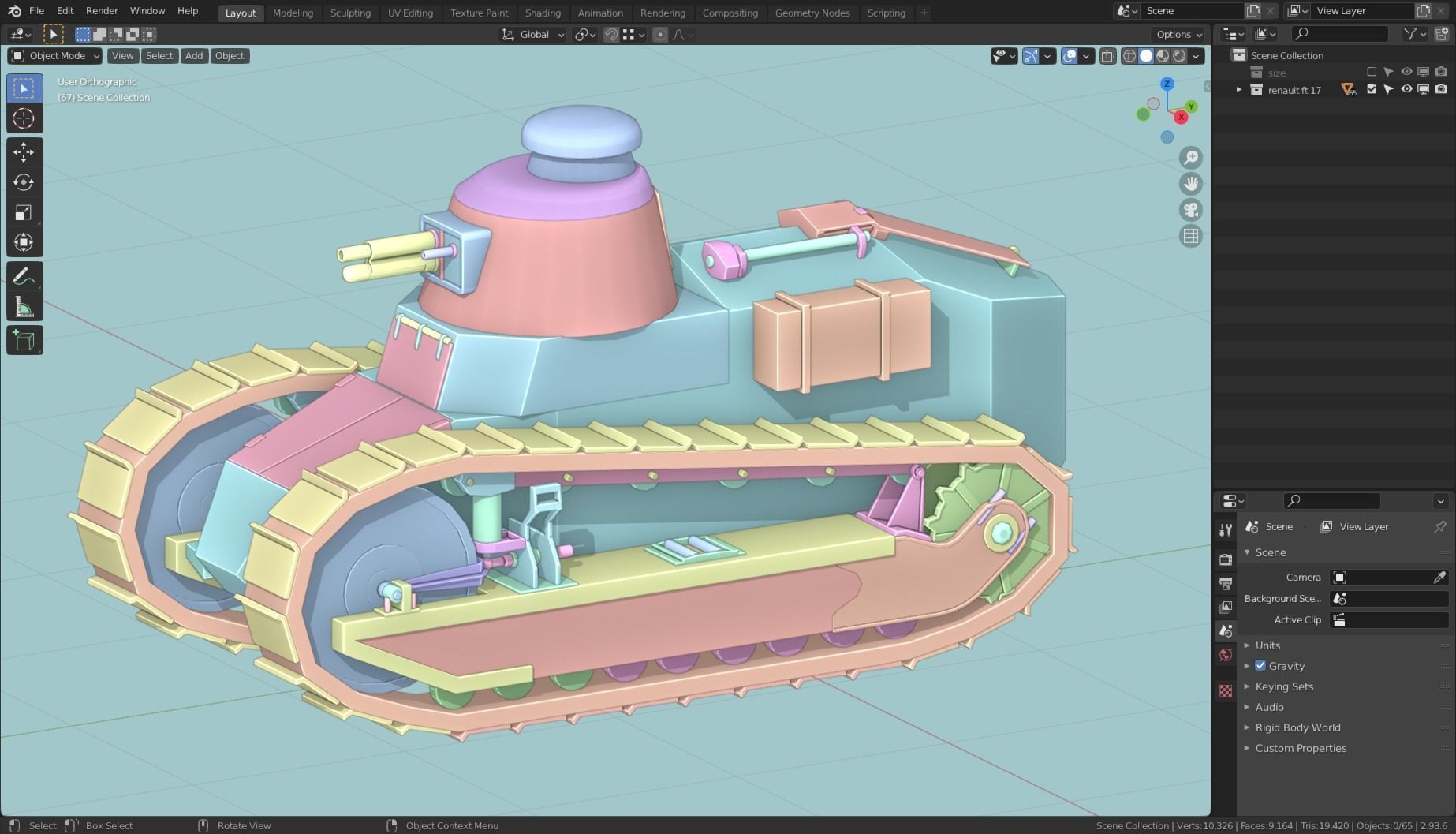Image resolution: width=1456 pixels, height=834 pixels.
Task: Open the Object Mode dropdown
Action: pyautogui.click(x=55, y=56)
